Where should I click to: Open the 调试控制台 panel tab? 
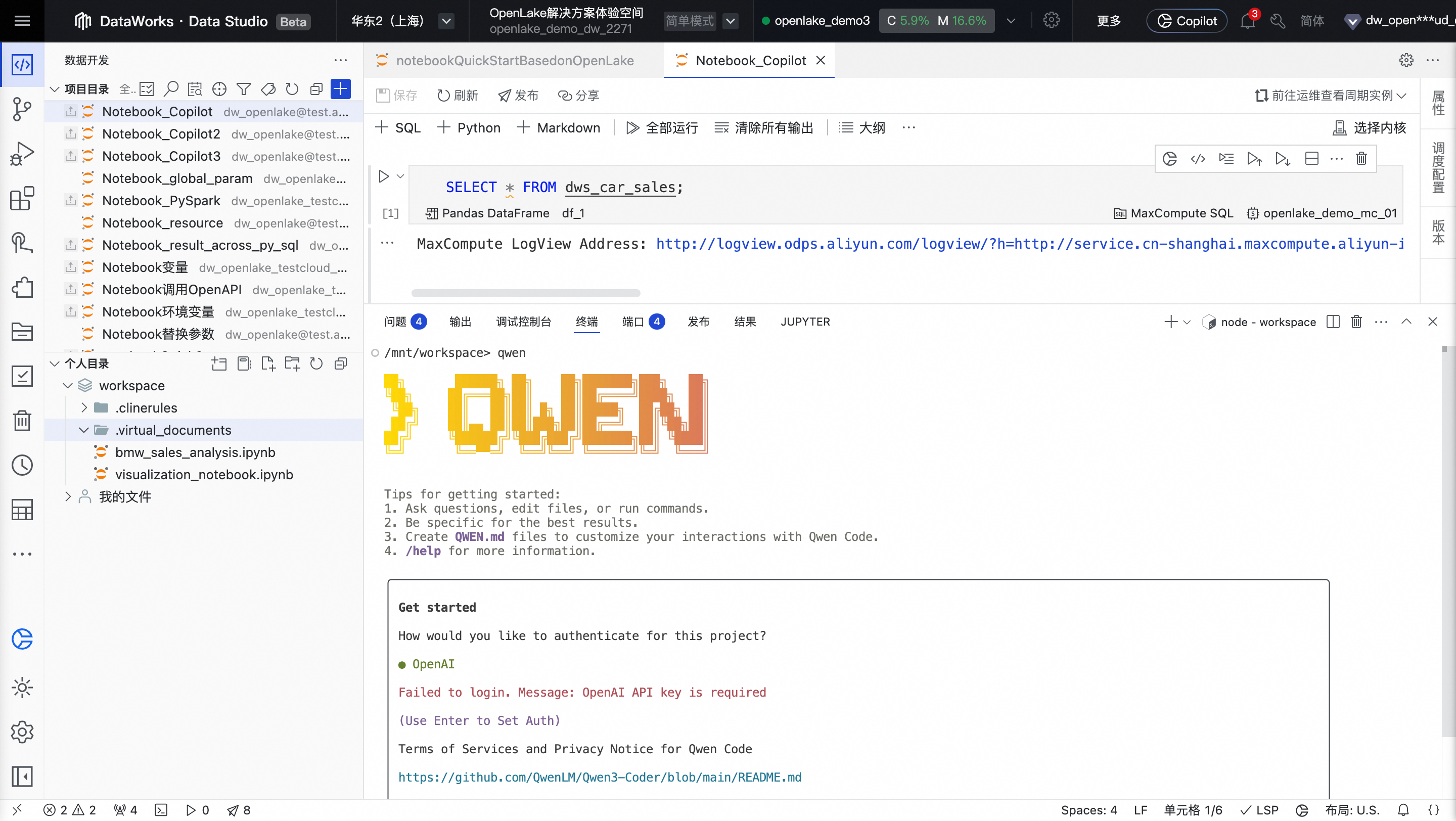(x=523, y=322)
